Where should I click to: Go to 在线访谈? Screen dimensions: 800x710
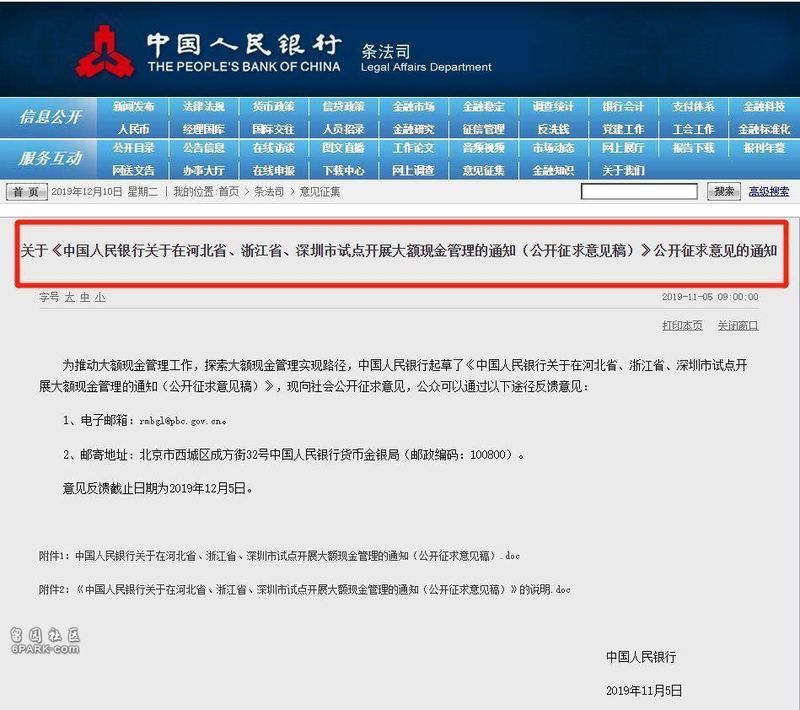click(273, 148)
